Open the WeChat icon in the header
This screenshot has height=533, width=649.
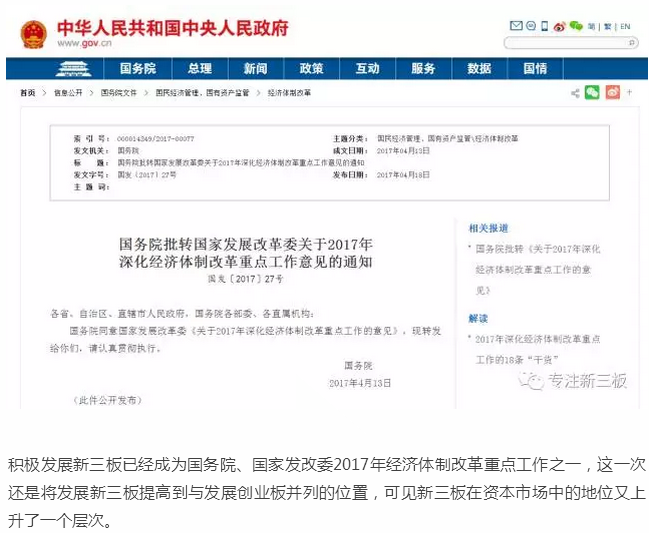point(576,26)
